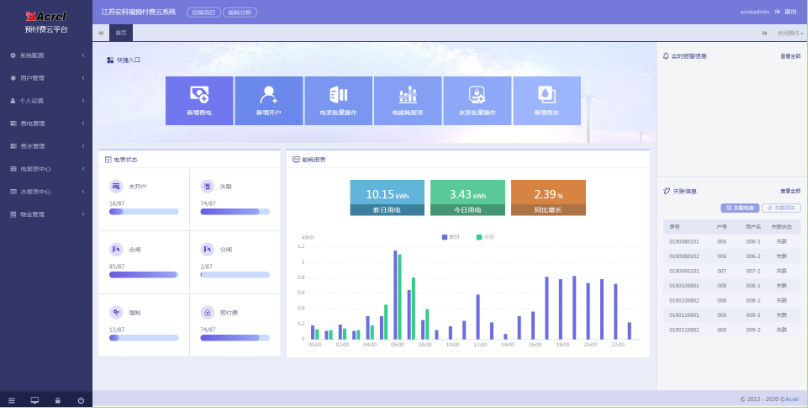The width and height of the screenshot is (808, 408).
Task: Click the monitor icon in sidebar footer
Action: tap(34, 400)
